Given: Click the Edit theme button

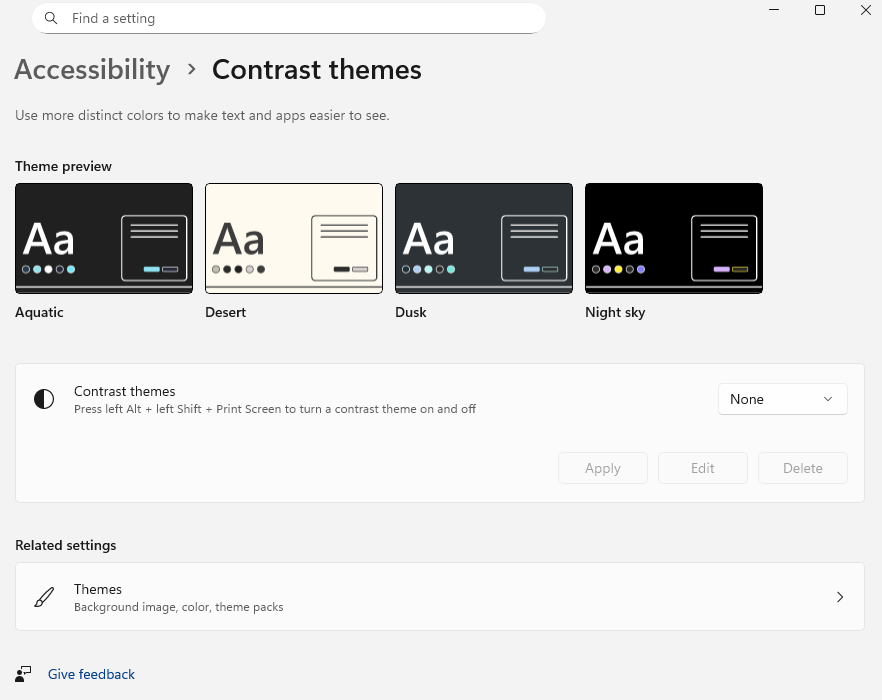Looking at the screenshot, I should [702, 467].
